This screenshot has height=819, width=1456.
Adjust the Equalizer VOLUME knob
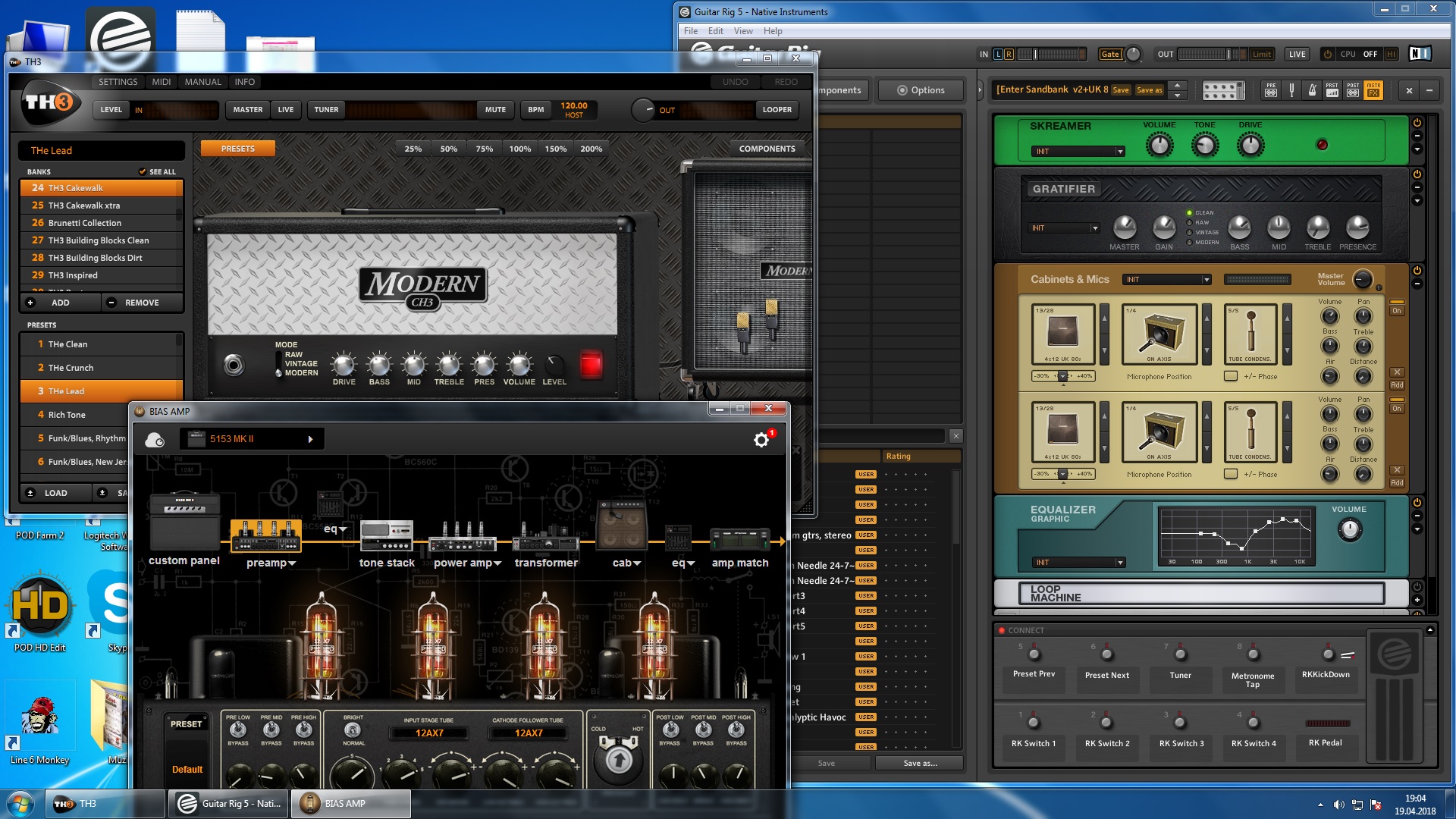pyautogui.click(x=1349, y=529)
